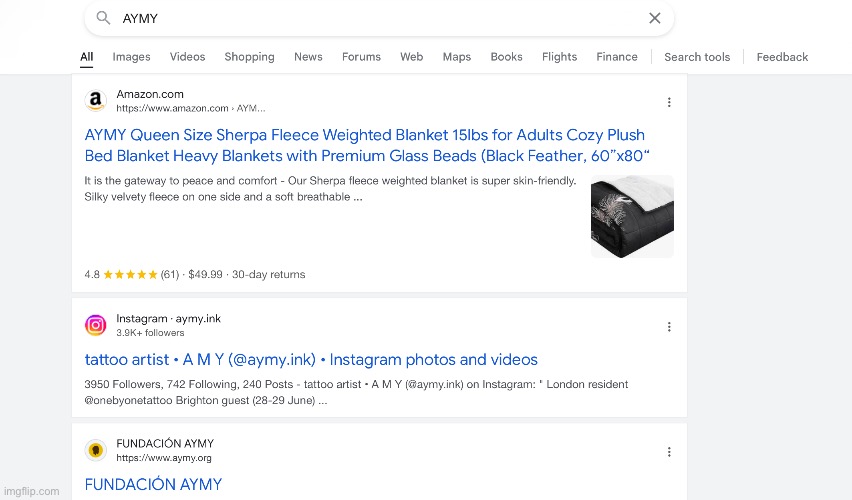The height and width of the screenshot is (500, 852).
Task: Click the Feedback link
Action: (x=782, y=57)
